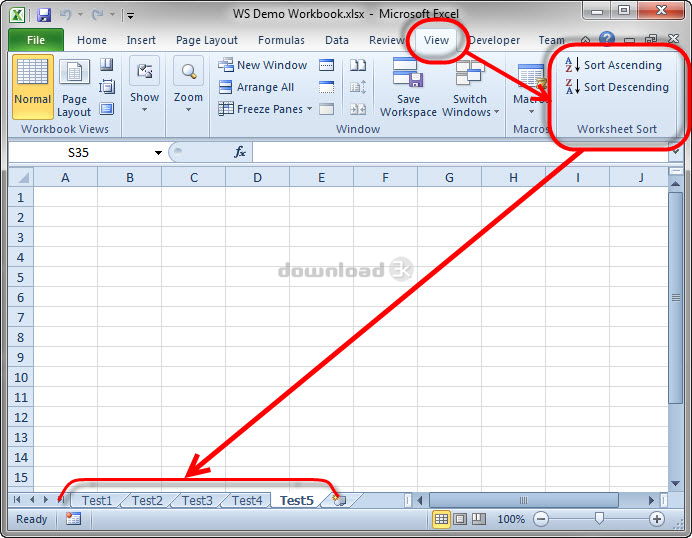Image resolution: width=692 pixels, height=538 pixels.
Task: Select the Test5 sheet tab
Action: click(297, 500)
